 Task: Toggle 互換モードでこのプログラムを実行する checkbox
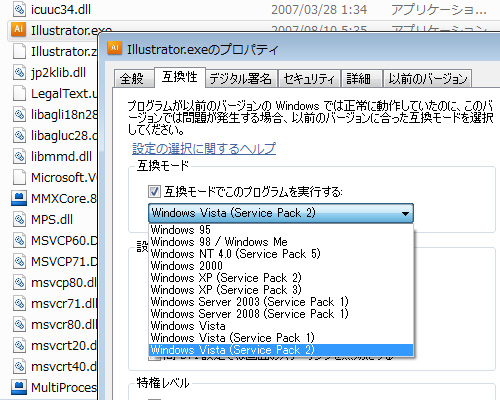click(154, 192)
